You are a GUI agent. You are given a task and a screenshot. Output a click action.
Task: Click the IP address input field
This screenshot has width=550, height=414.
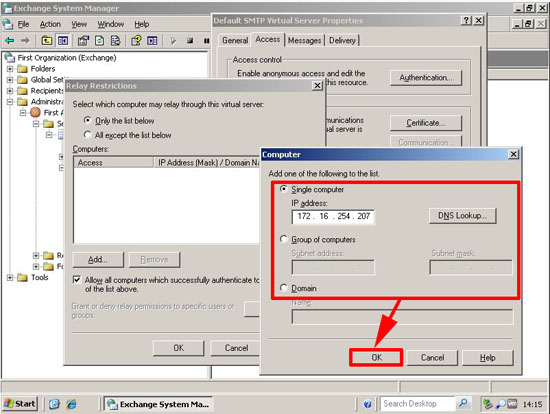(333, 216)
